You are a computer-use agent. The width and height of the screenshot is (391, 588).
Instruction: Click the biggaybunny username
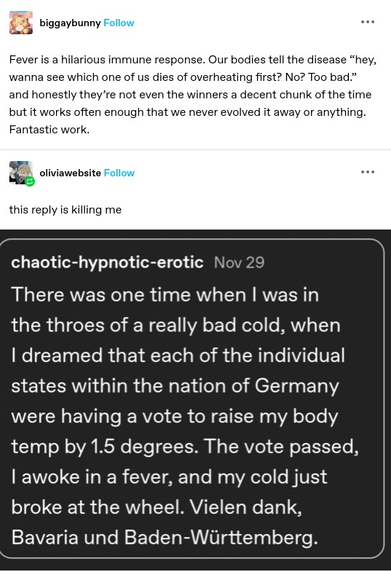tap(70, 23)
